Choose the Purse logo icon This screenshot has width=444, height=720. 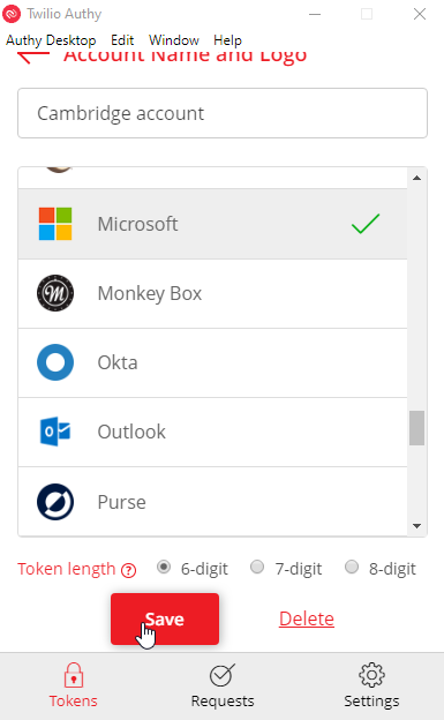coord(55,501)
